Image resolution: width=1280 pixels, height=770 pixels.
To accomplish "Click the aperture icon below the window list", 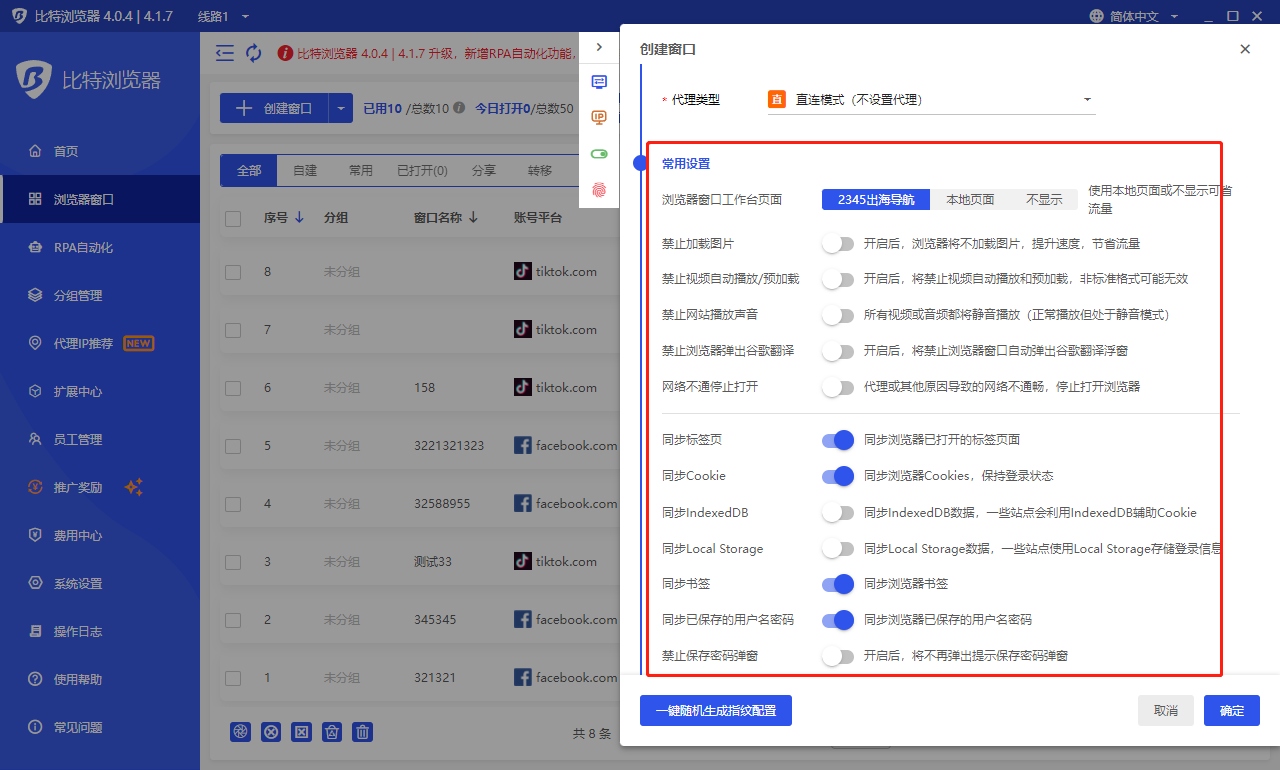I will (x=240, y=732).
